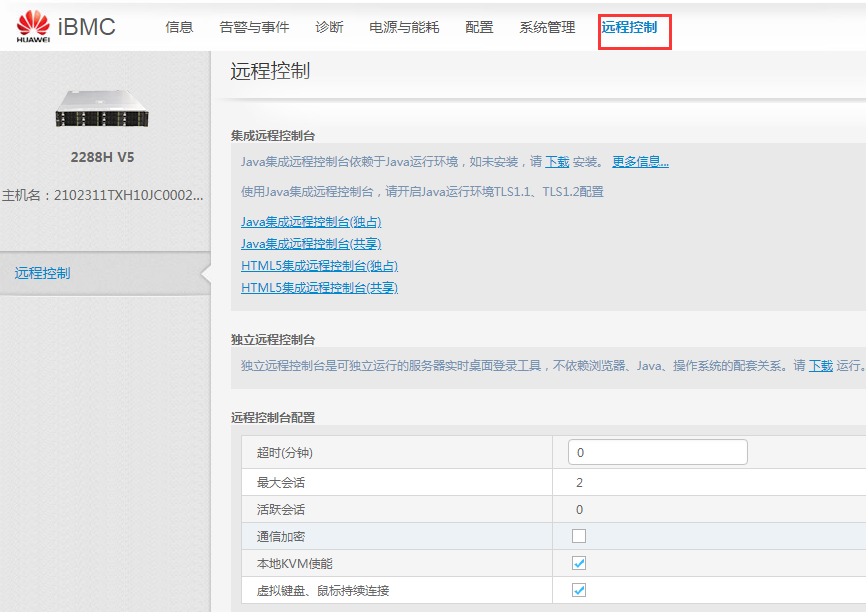The height and width of the screenshot is (612, 866).
Task: Select the 配置 menu
Action: (x=479, y=27)
